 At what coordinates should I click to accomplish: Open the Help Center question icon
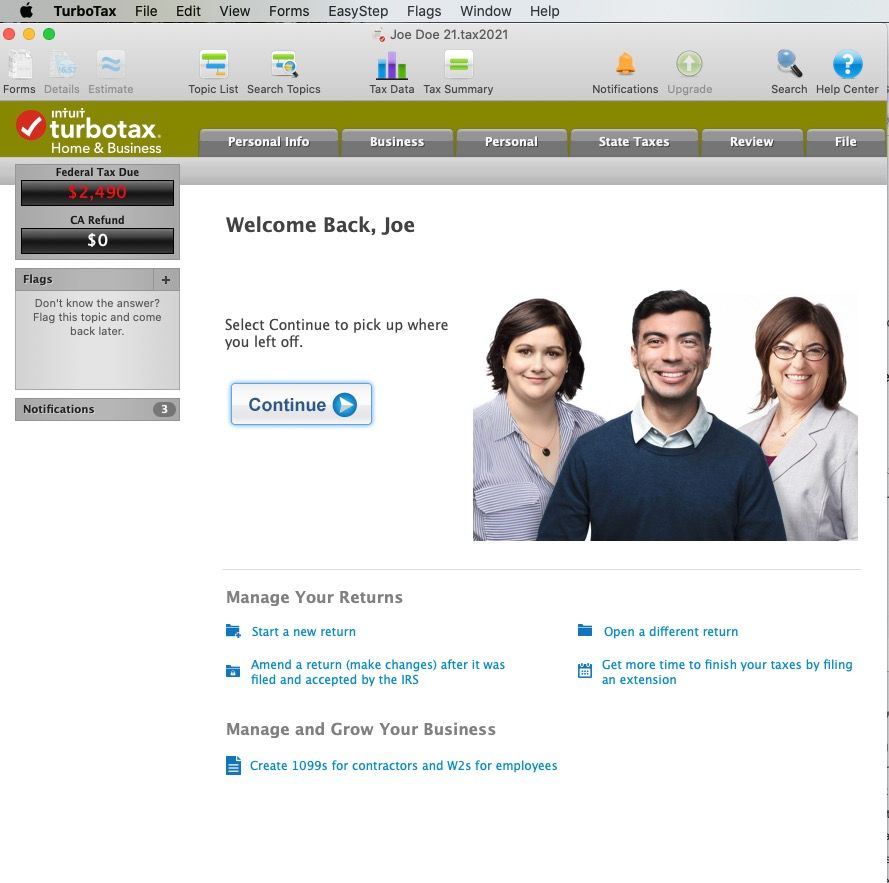pyautogui.click(x=847, y=64)
